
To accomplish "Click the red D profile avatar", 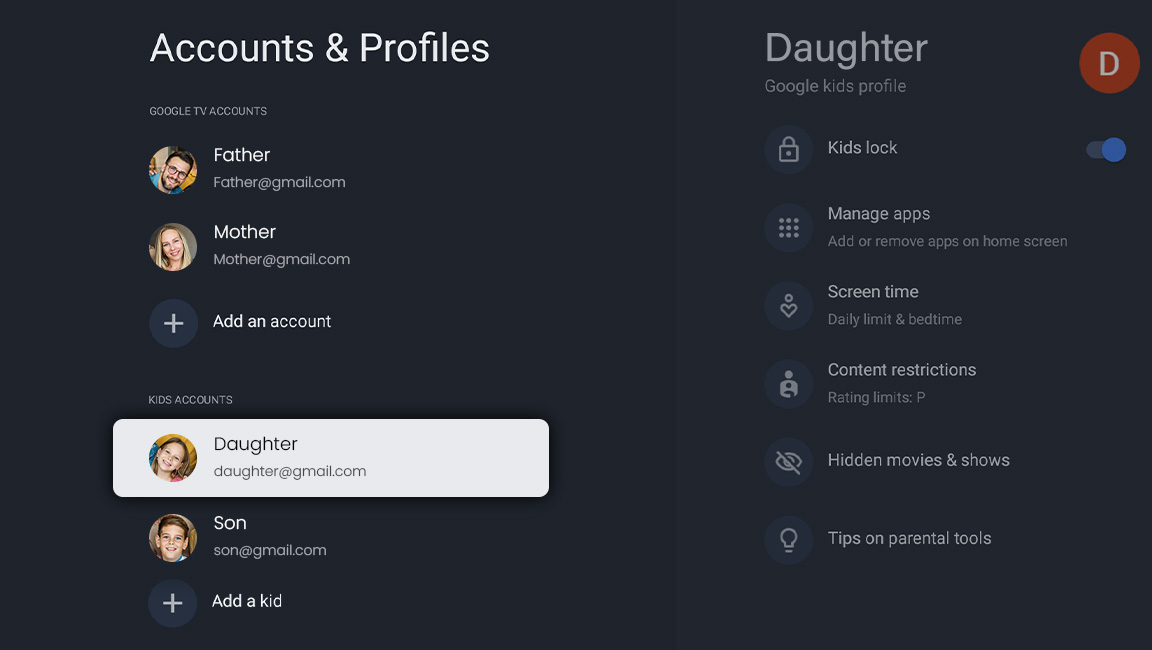I will [1109, 63].
